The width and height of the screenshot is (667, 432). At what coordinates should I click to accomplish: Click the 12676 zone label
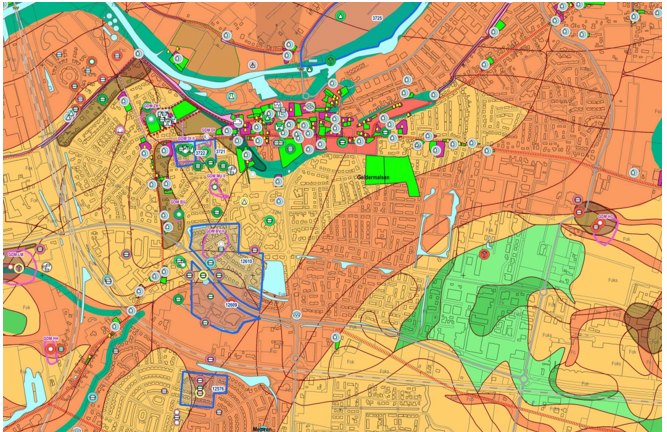217,386
